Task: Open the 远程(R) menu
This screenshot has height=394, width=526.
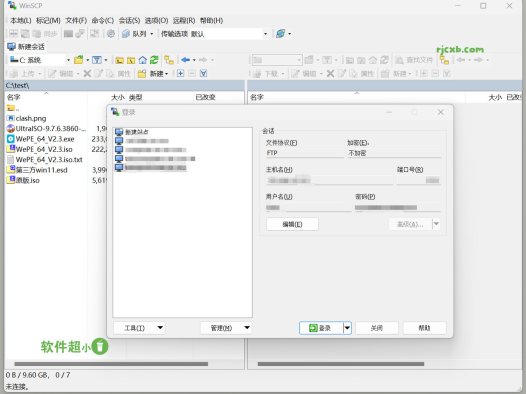Action: pyautogui.click(x=184, y=20)
